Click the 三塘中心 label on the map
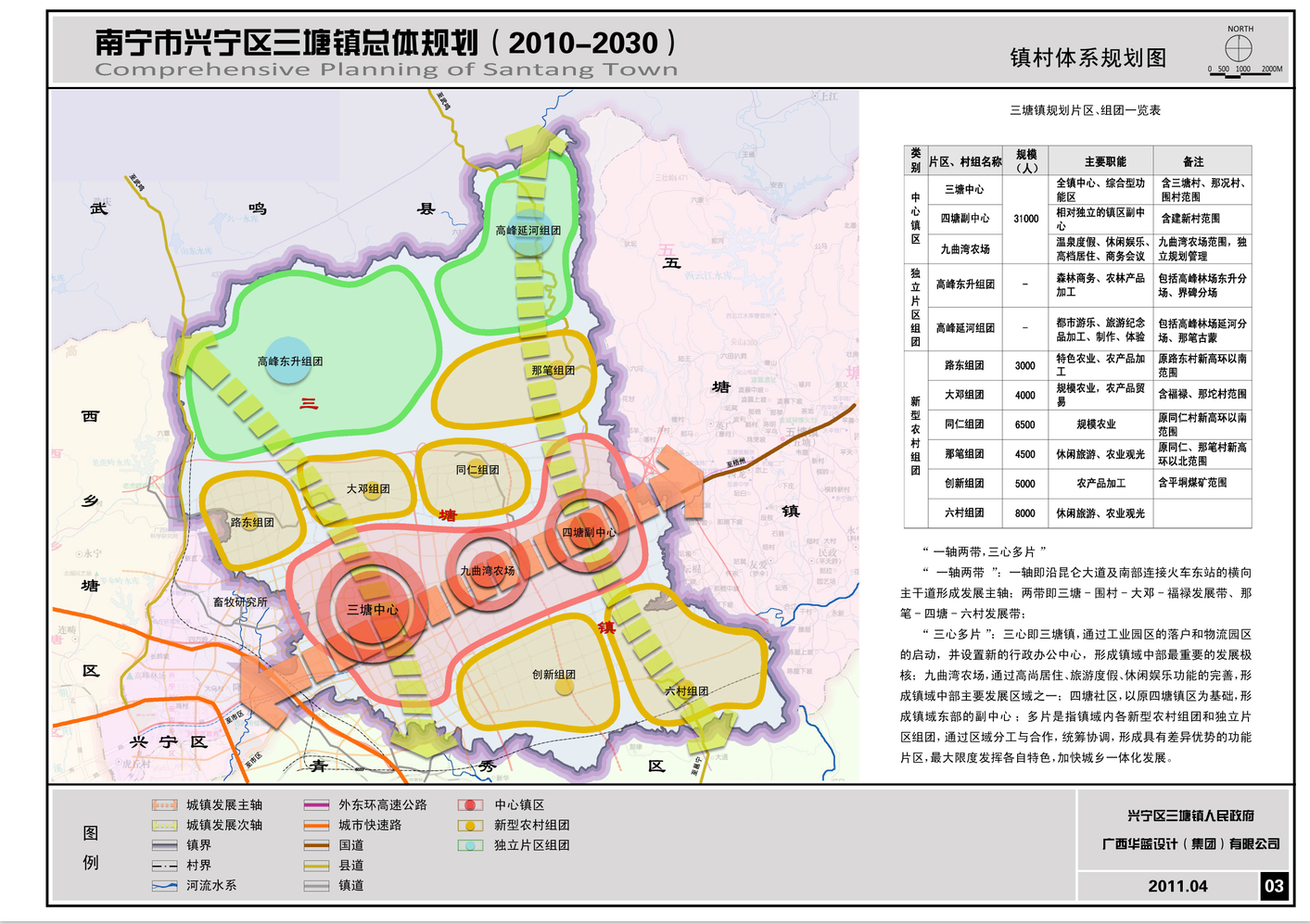 pos(373,610)
